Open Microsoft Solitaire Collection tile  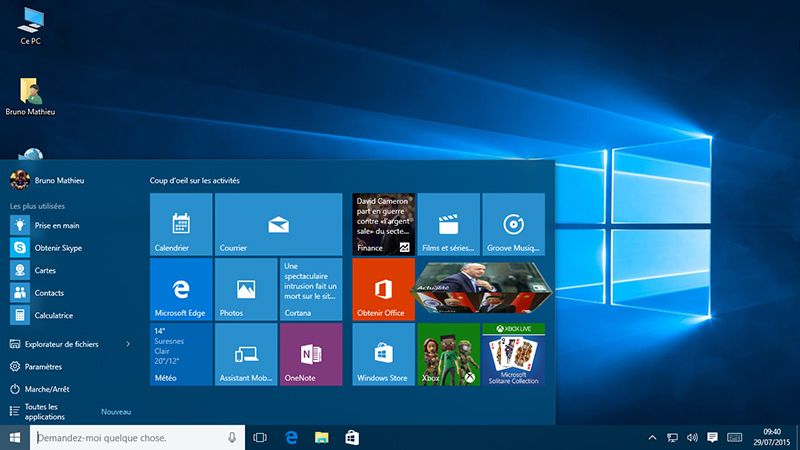[x=513, y=354]
